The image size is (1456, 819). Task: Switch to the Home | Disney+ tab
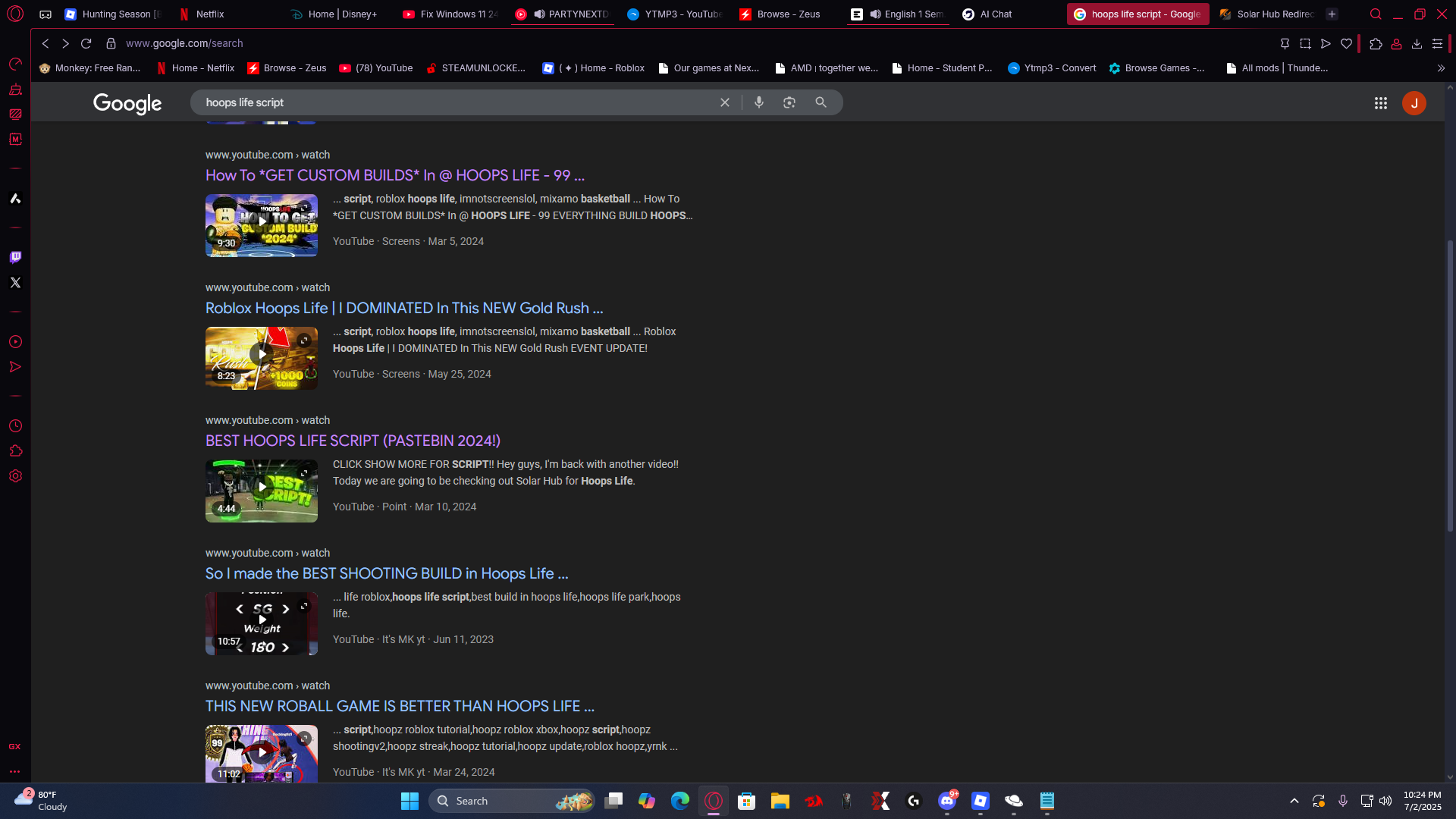pos(340,14)
